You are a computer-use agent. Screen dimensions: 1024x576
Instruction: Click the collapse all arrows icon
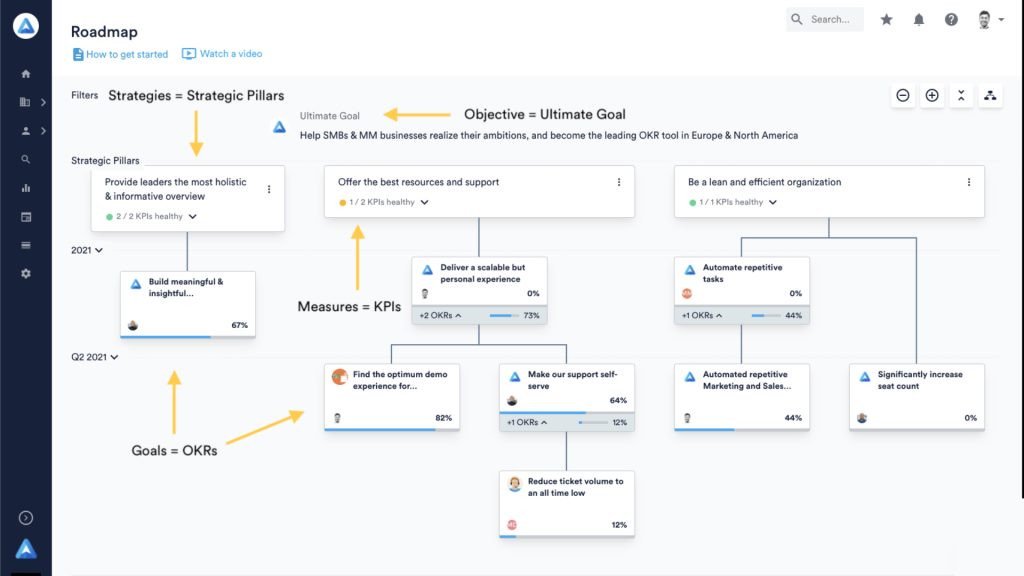click(x=961, y=95)
